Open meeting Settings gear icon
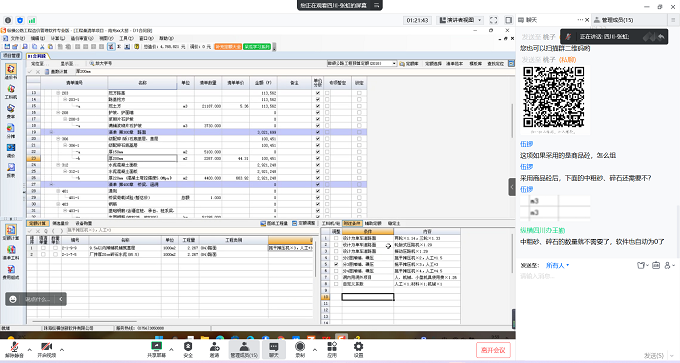680x363 pixels. click(x=358, y=349)
